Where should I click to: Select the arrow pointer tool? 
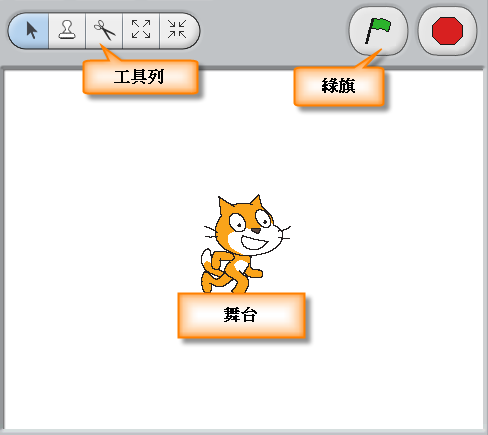pyautogui.click(x=29, y=31)
